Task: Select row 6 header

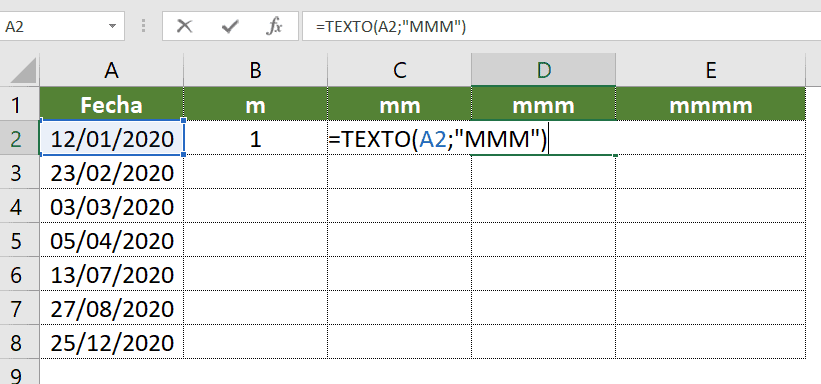Action: 19,275
